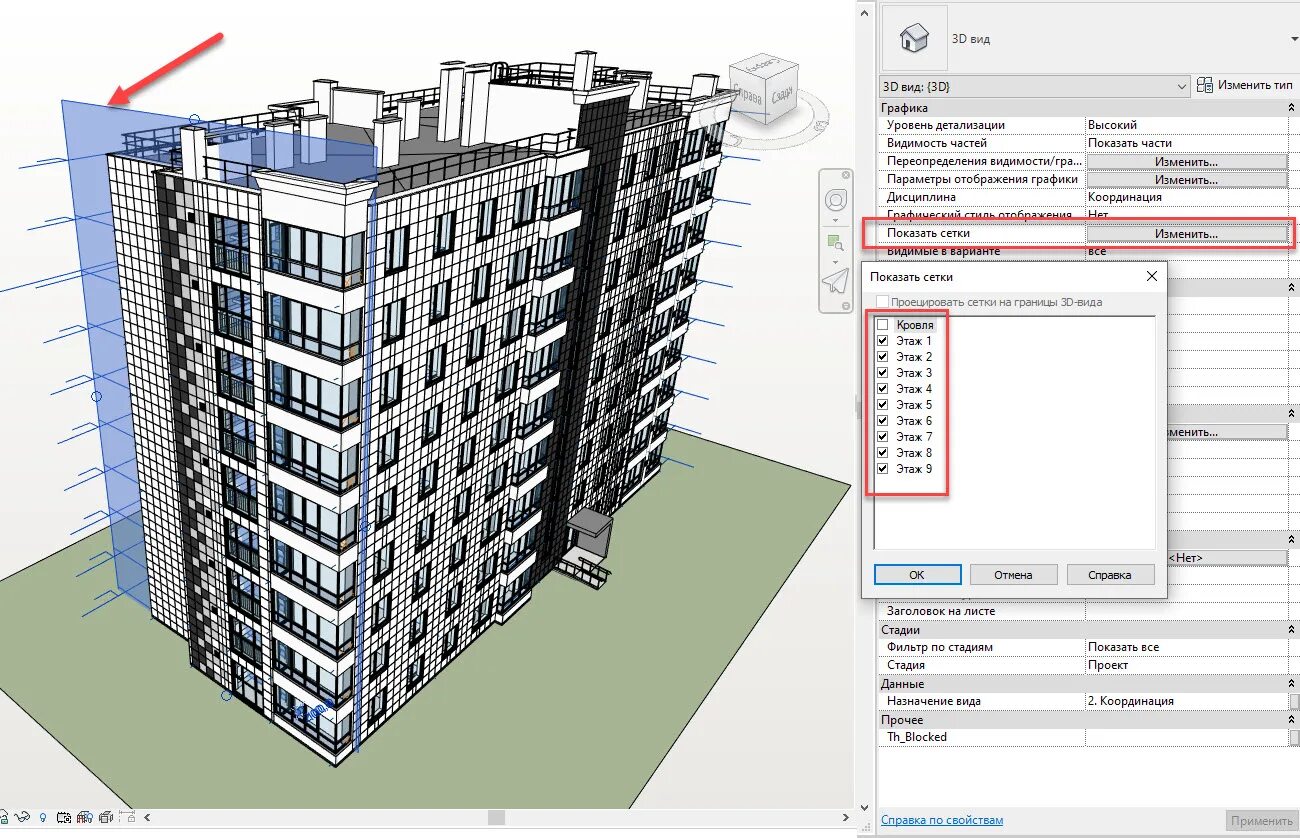Click the unlock 3D view icon in status bar
The width and height of the screenshot is (1300, 838).
2,816
